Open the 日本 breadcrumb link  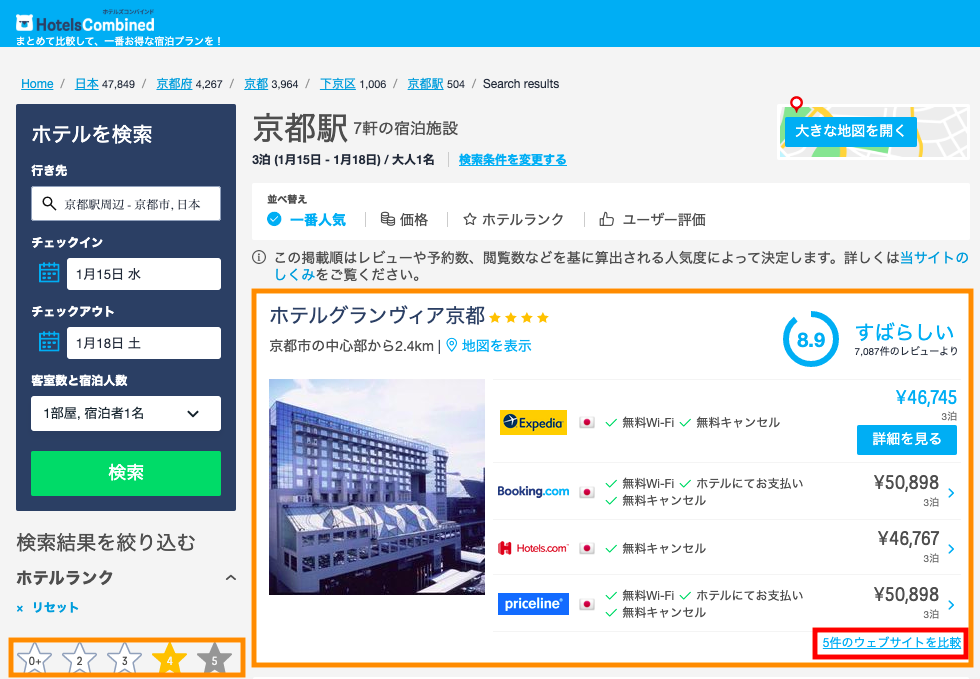pyautogui.click(x=86, y=84)
